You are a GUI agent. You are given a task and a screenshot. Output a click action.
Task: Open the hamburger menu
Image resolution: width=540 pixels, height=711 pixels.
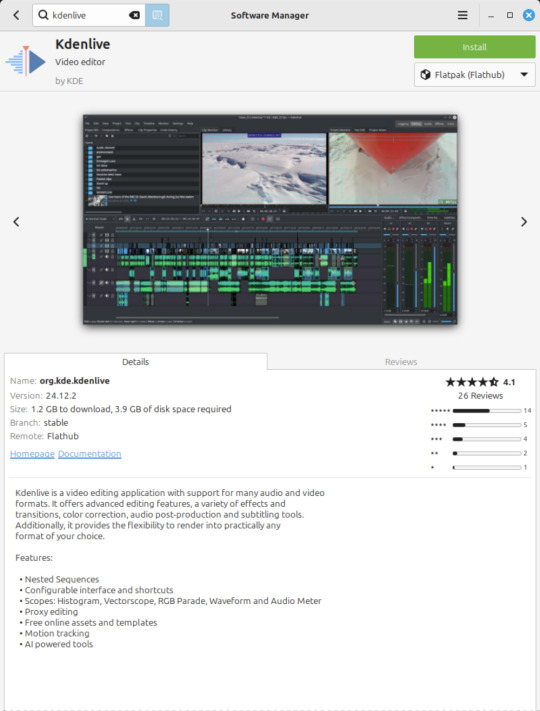point(462,15)
